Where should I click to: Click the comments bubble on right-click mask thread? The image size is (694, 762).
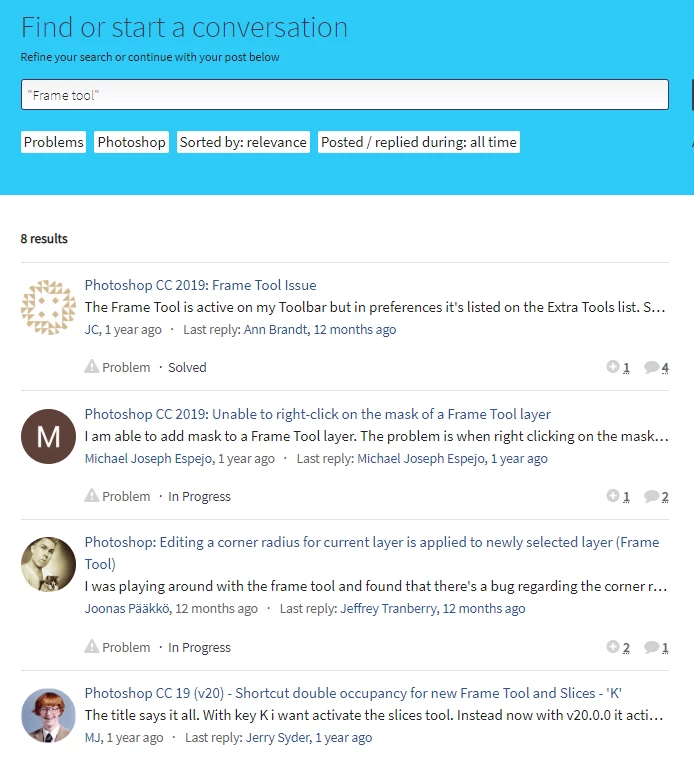[x=652, y=496]
